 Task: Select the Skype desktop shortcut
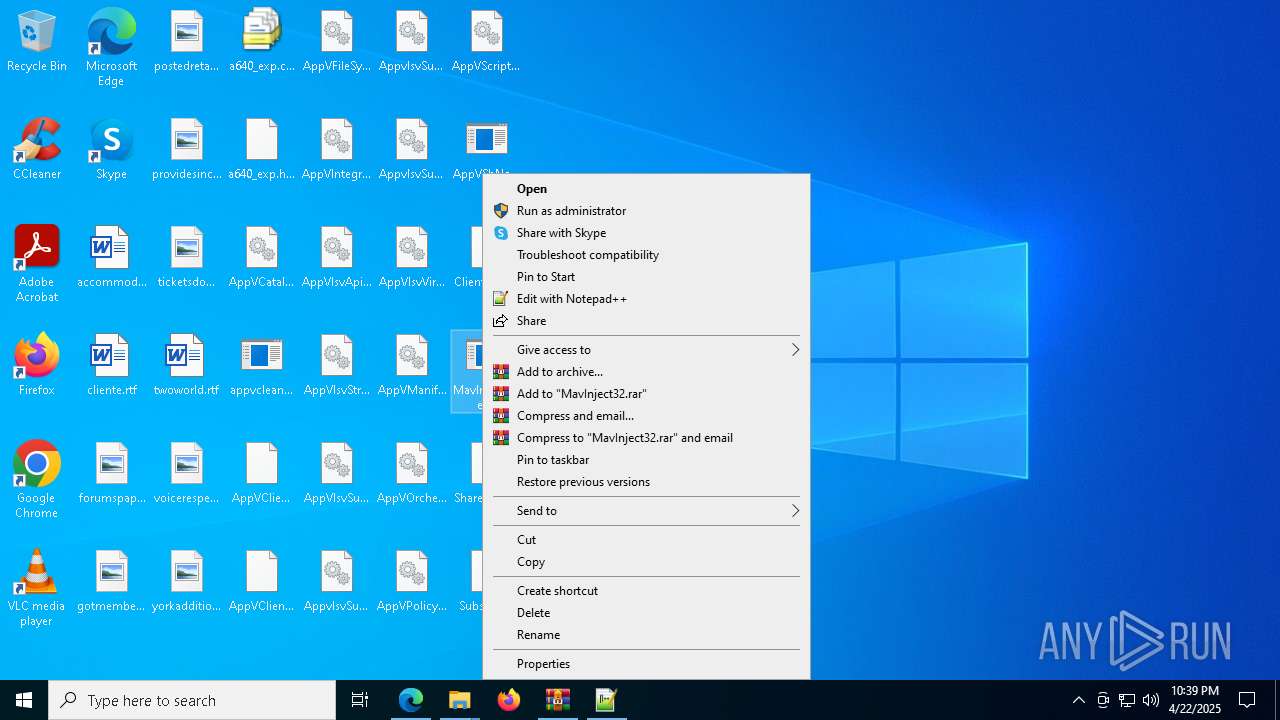(x=111, y=149)
